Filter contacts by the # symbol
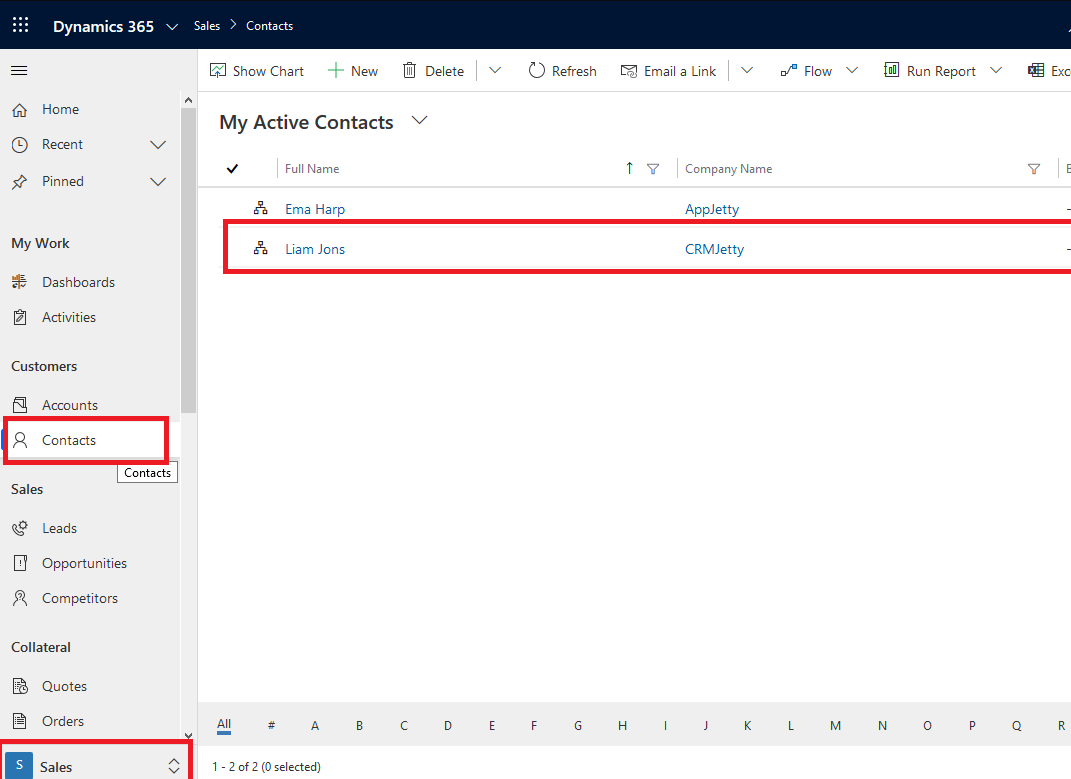 point(271,726)
